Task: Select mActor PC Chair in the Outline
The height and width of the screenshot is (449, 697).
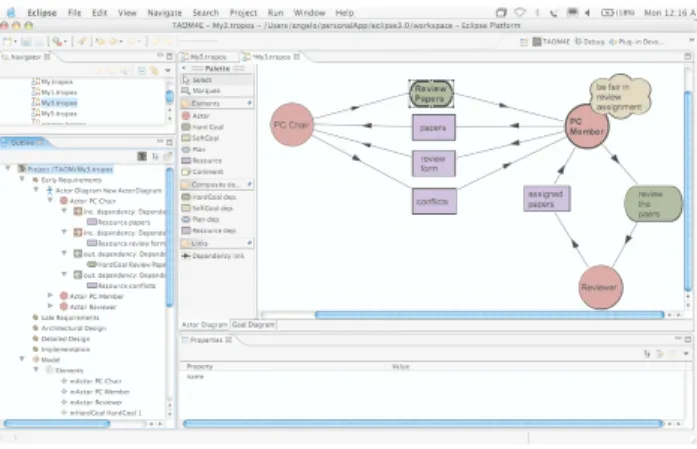Action: click(x=91, y=381)
